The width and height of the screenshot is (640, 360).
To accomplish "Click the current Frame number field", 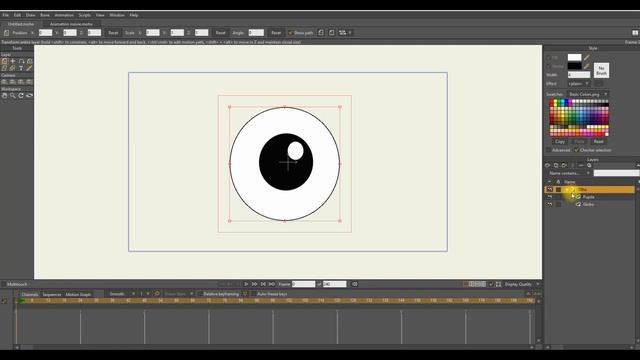I will tap(304, 284).
